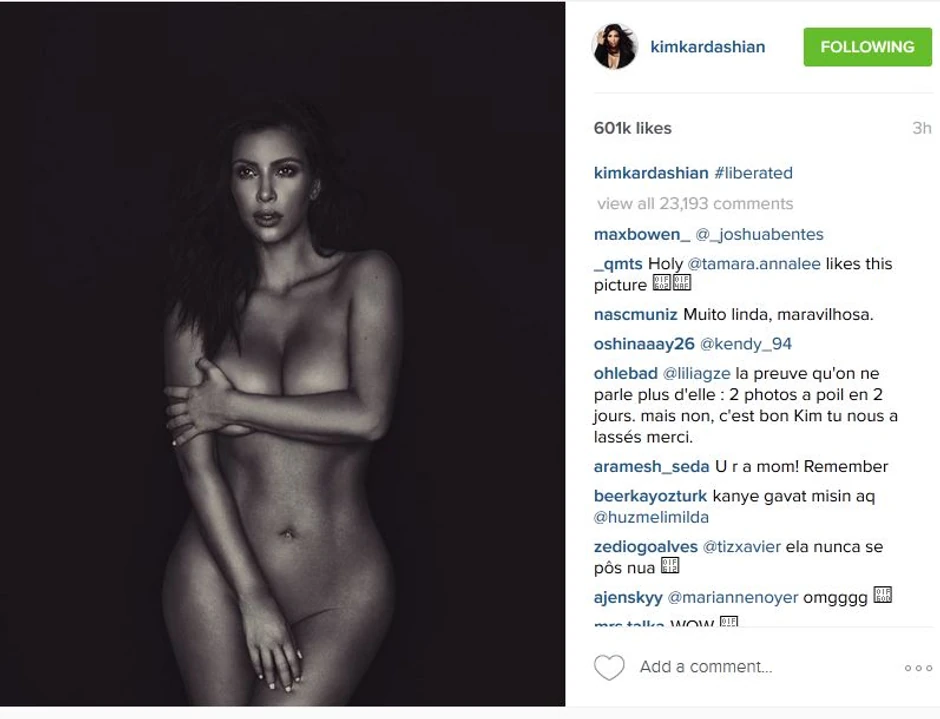Click the #liberated hashtag

[754, 173]
